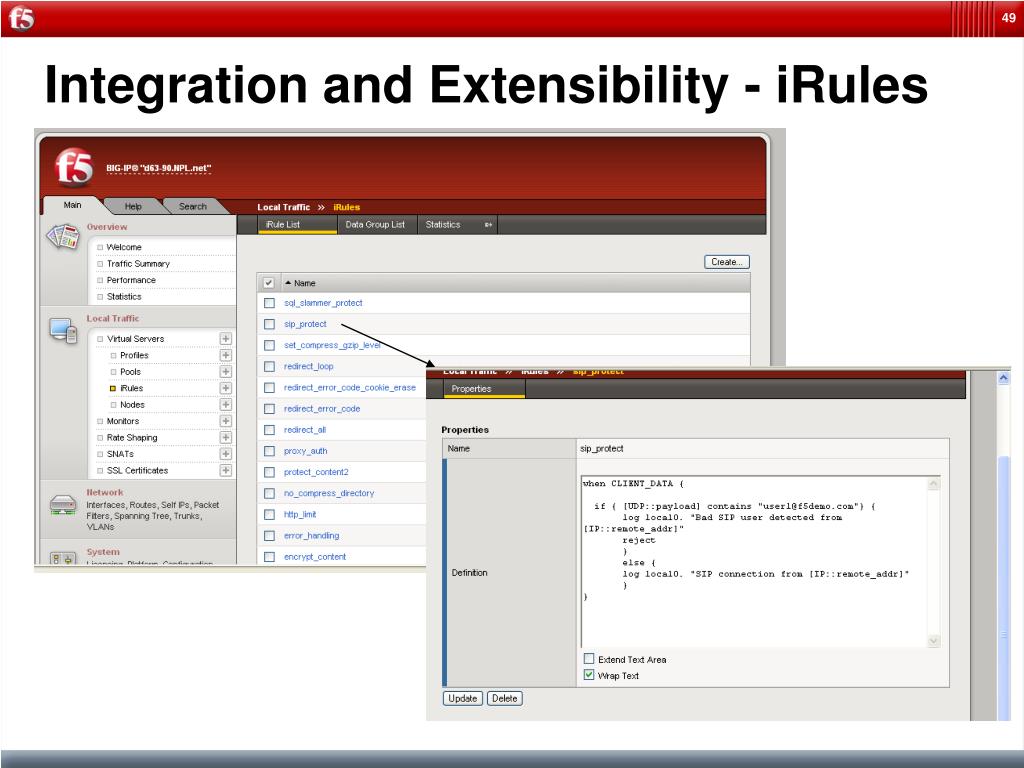Click the Definition text area scroll down arrow
The width and height of the screenshot is (1024, 768).
pyautogui.click(x=933, y=641)
